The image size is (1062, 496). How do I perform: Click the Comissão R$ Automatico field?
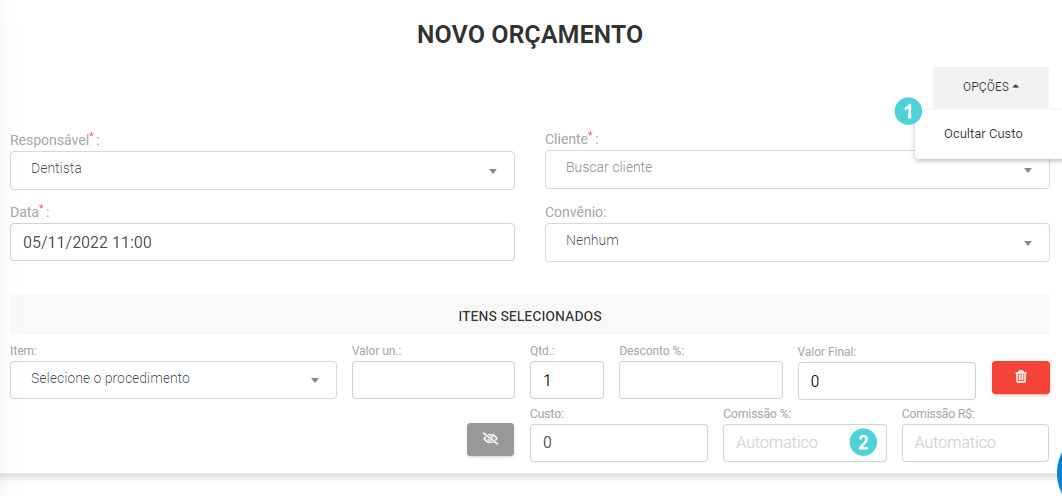[x=975, y=443]
